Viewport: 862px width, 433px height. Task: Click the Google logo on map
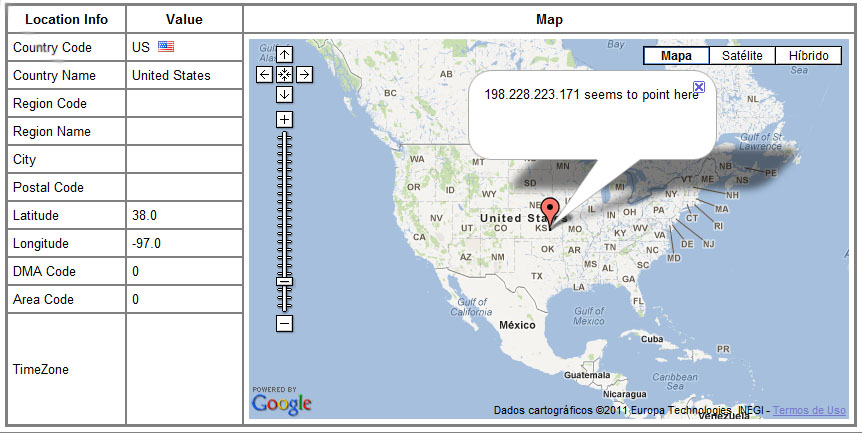click(x=282, y=403)
